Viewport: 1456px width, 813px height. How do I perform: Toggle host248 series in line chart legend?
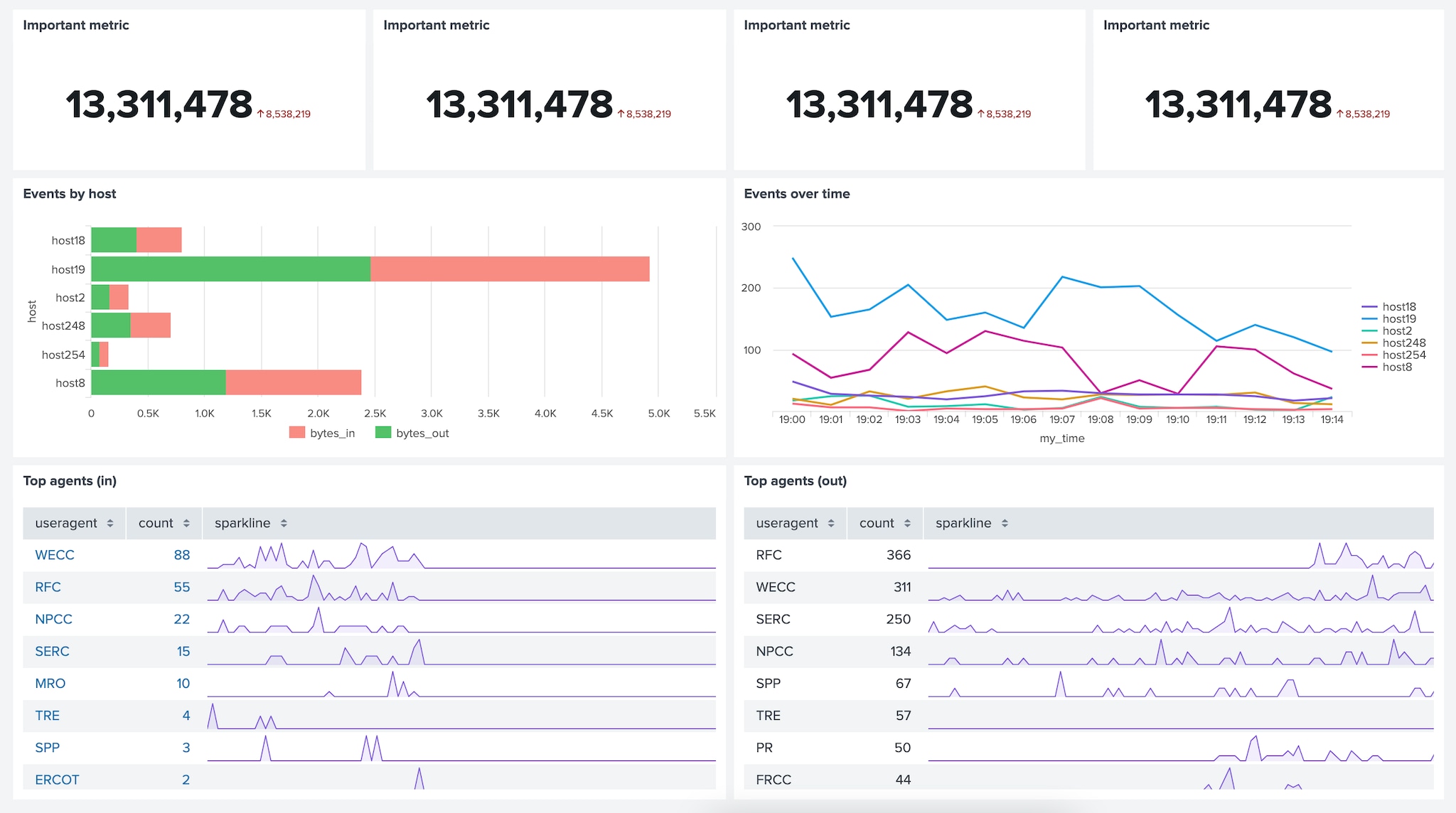[1403, 343]
